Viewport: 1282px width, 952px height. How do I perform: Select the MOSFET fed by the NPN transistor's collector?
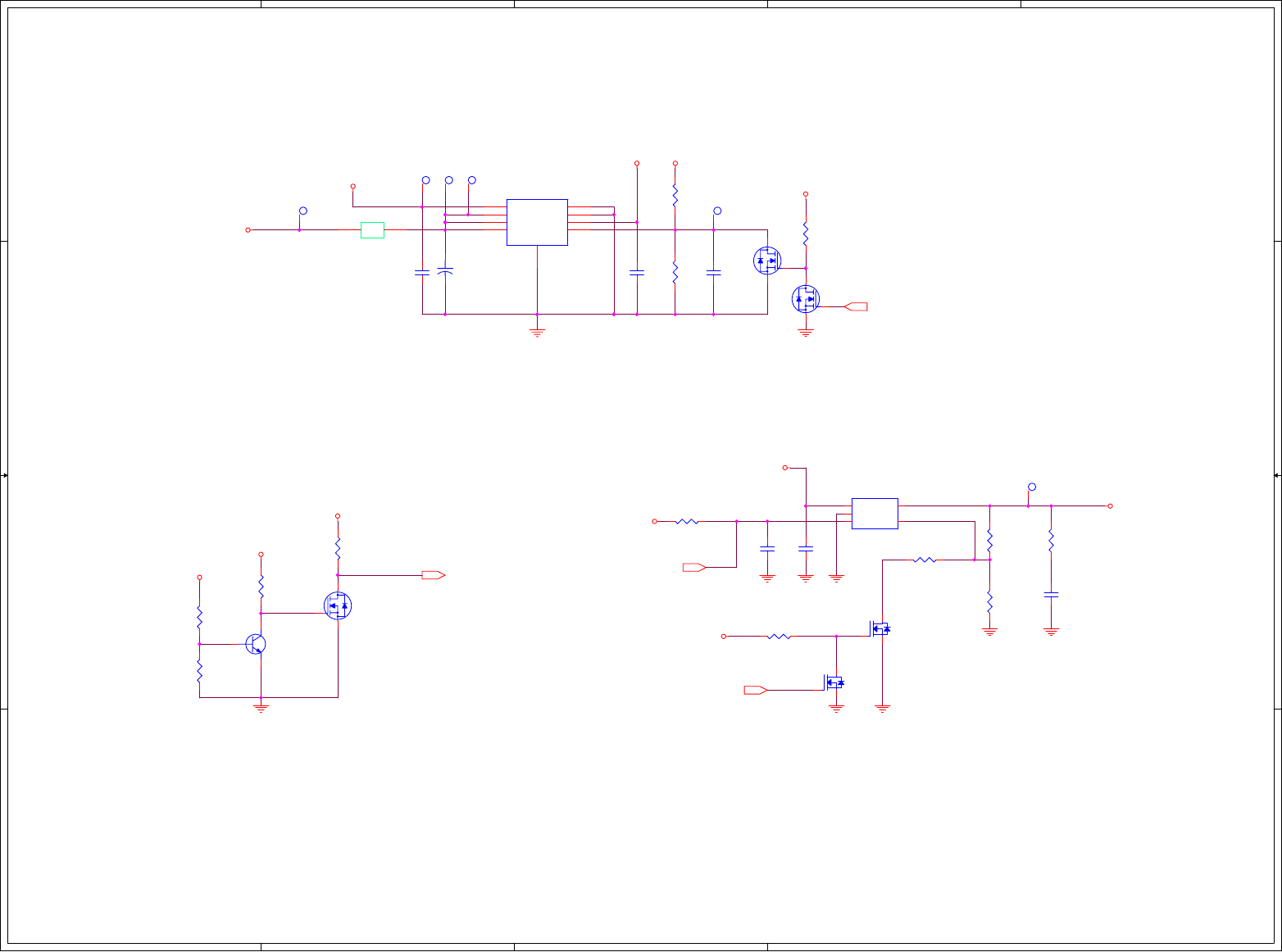coord(338,605)
